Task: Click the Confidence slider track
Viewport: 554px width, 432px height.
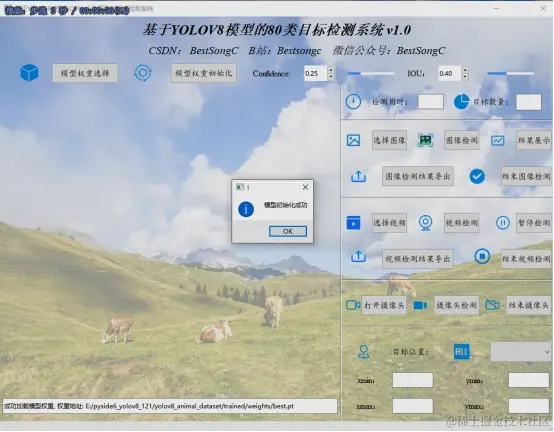Action: pos(371,73)
